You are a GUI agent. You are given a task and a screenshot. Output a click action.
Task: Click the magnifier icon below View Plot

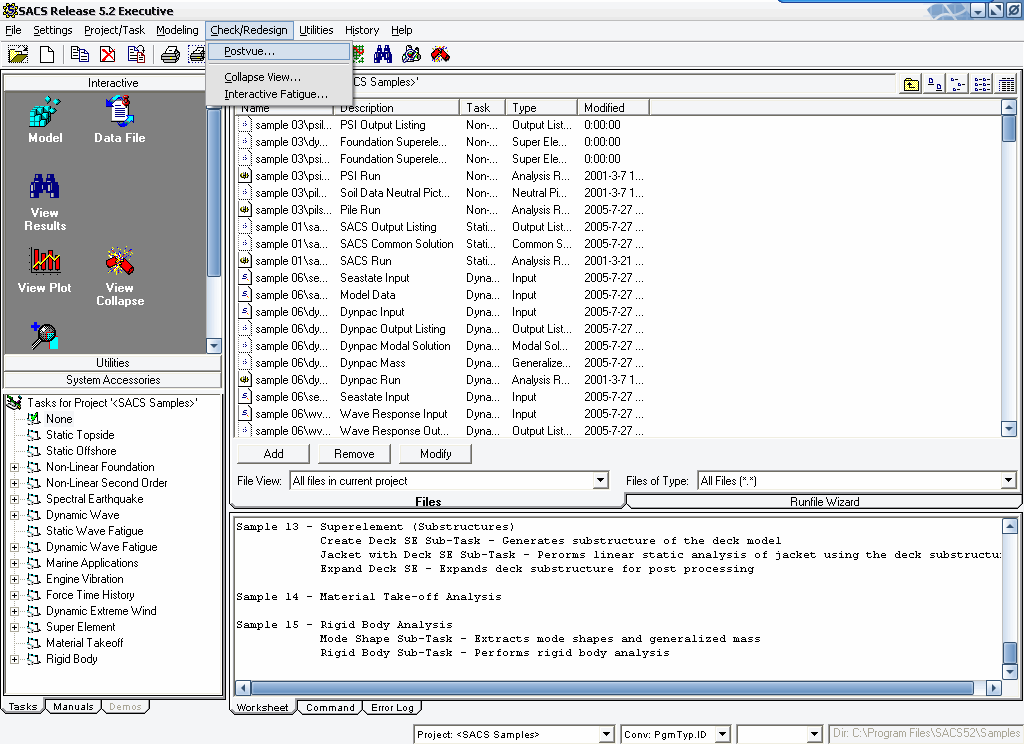point(44,336)
